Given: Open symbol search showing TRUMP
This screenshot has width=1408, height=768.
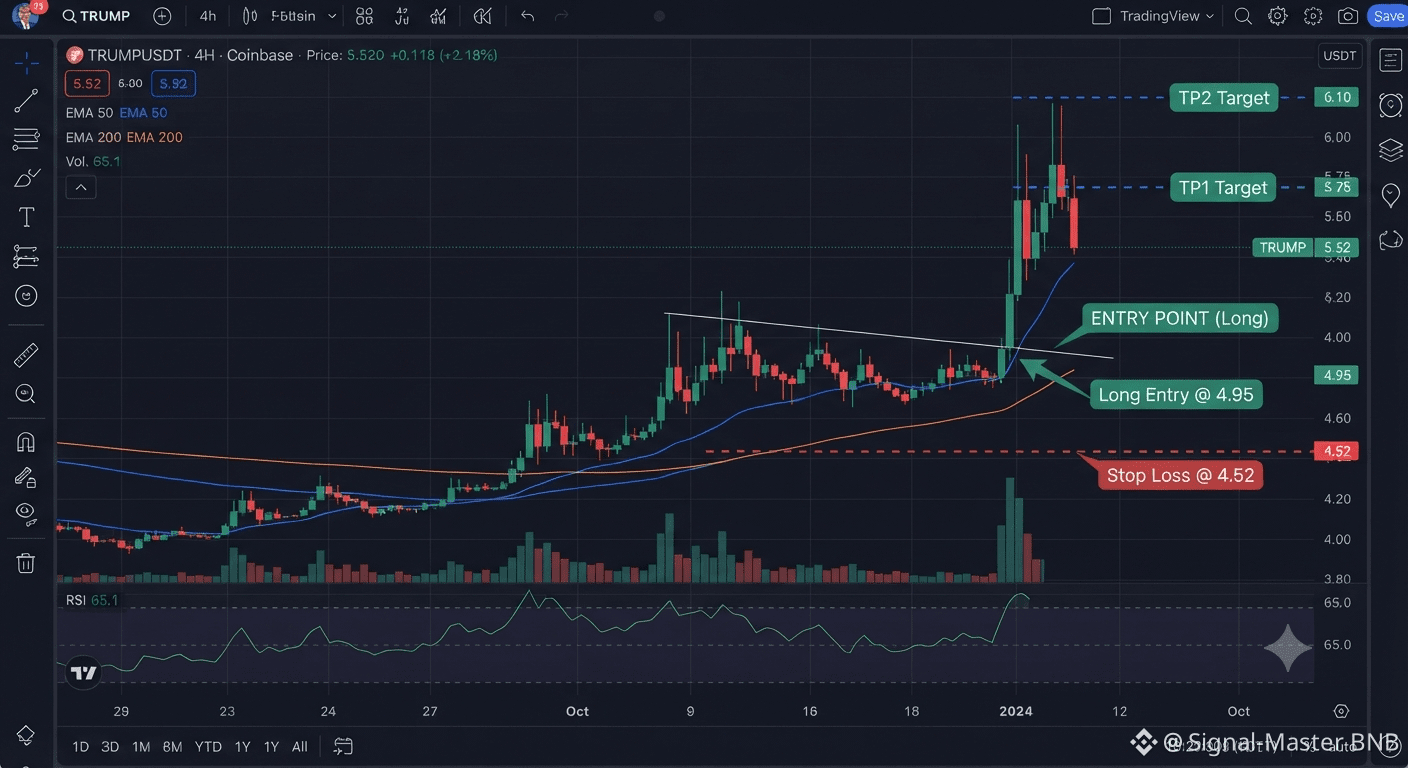Looking at the screenshot, I should point(96,16).
